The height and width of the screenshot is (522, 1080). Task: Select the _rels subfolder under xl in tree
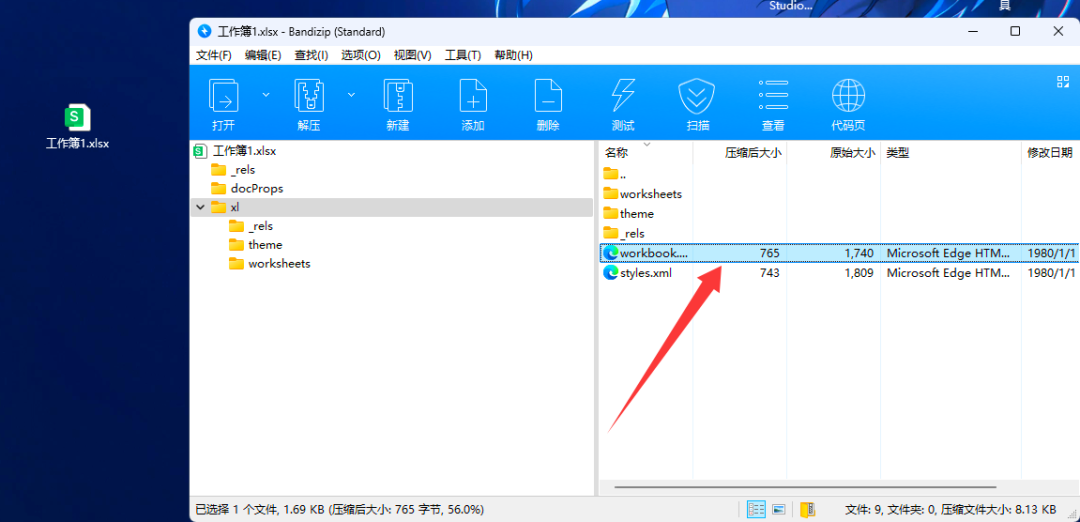[261, 226]
